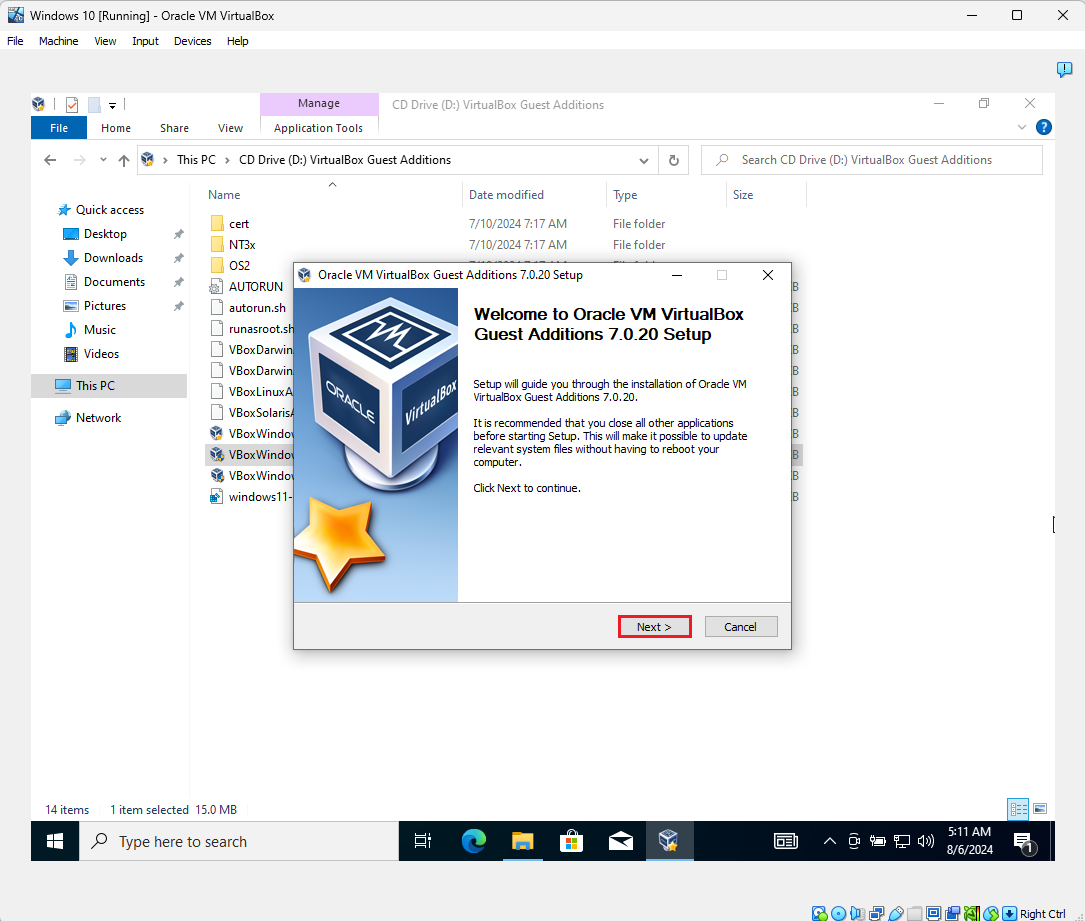This screenshot has height=921, width=1085.
Task: Open the Share tab in File Explorer
Action: pos(174,128)
